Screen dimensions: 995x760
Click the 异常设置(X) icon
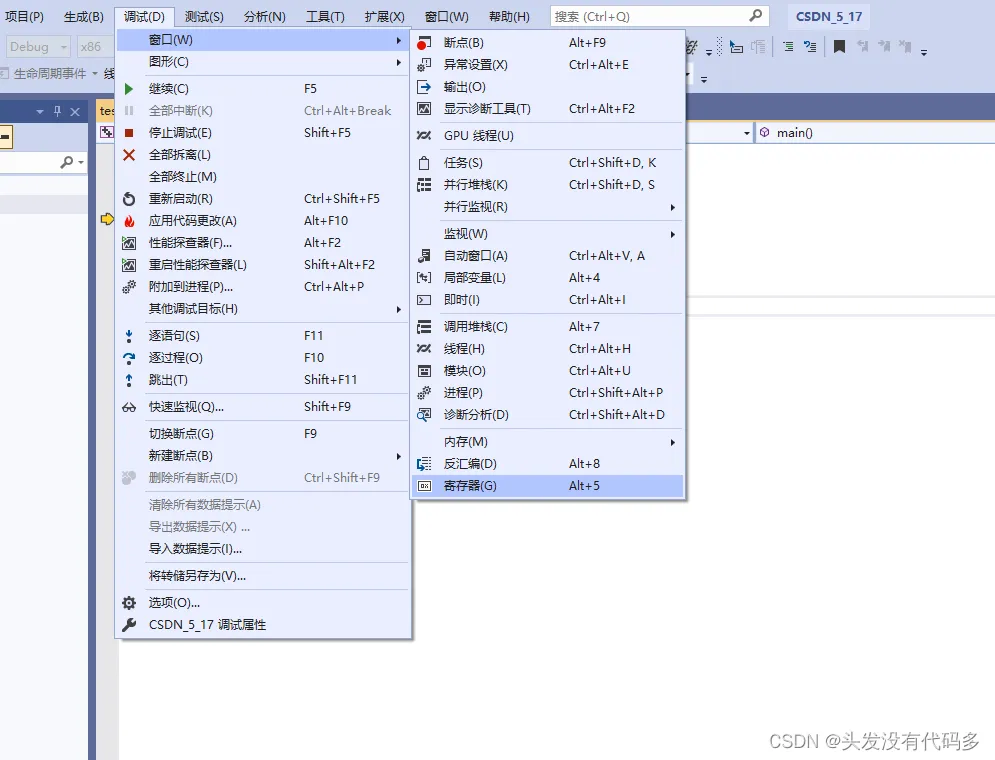(424, 65)
